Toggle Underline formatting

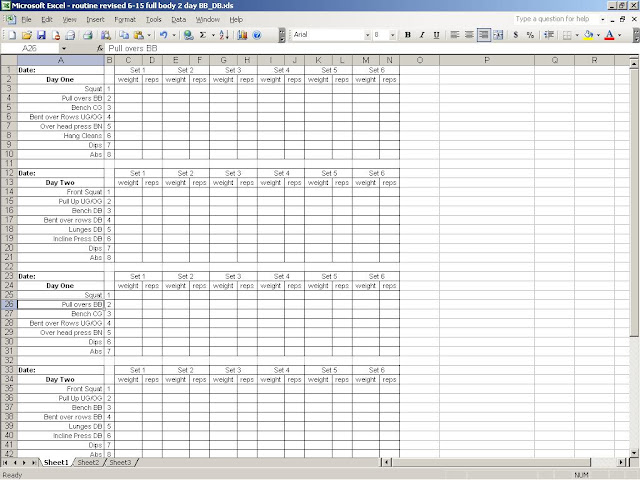click(x=436, y=35)
